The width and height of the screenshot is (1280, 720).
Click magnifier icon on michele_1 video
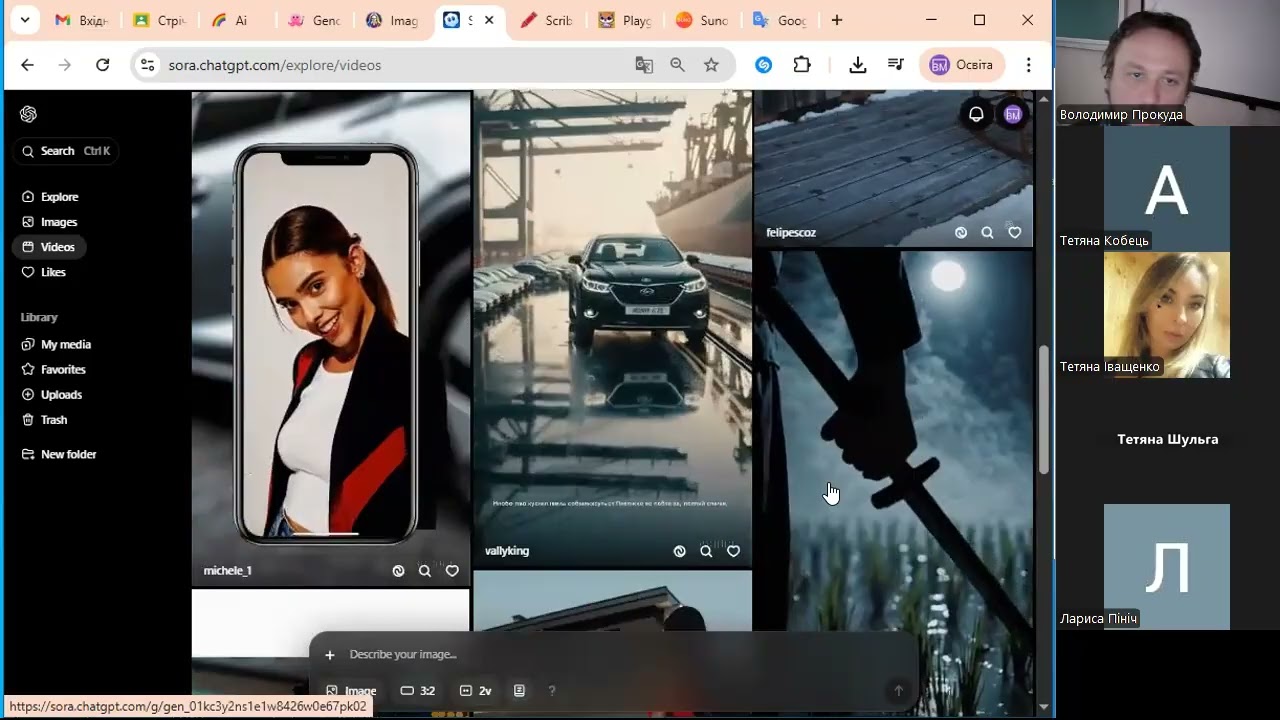[425, 571]
